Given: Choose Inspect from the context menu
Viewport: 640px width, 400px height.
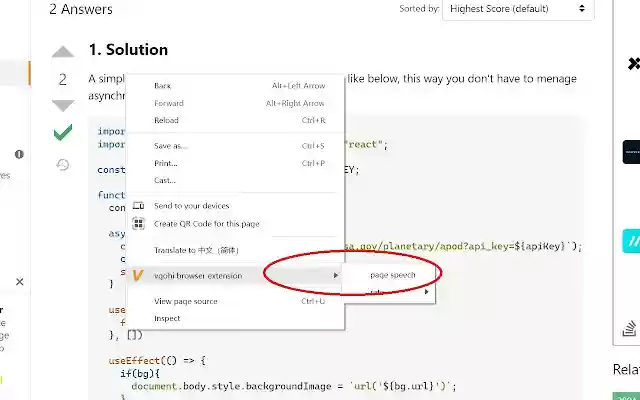Looking at the screenshot, I should 235,318.
